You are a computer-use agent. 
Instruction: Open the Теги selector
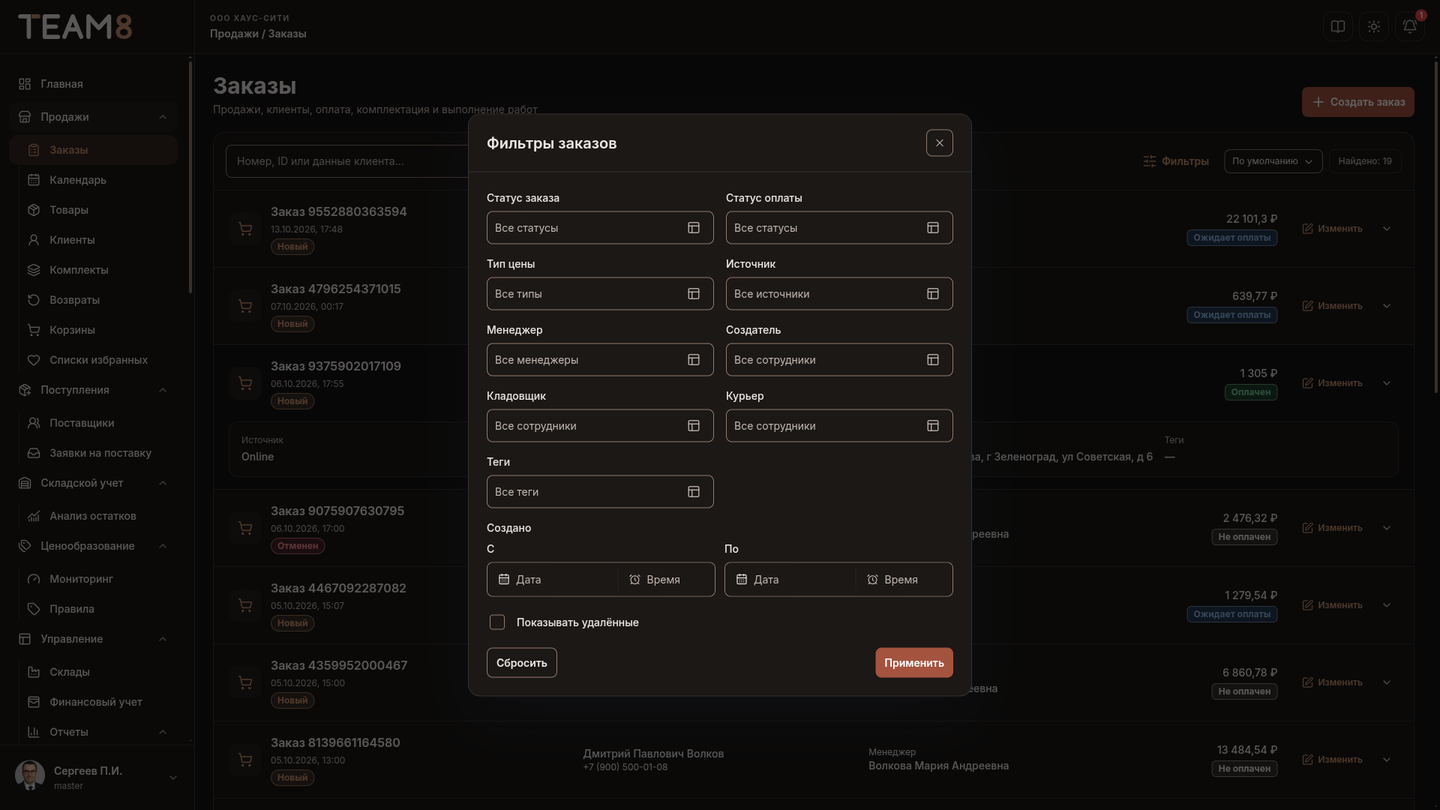600,492
